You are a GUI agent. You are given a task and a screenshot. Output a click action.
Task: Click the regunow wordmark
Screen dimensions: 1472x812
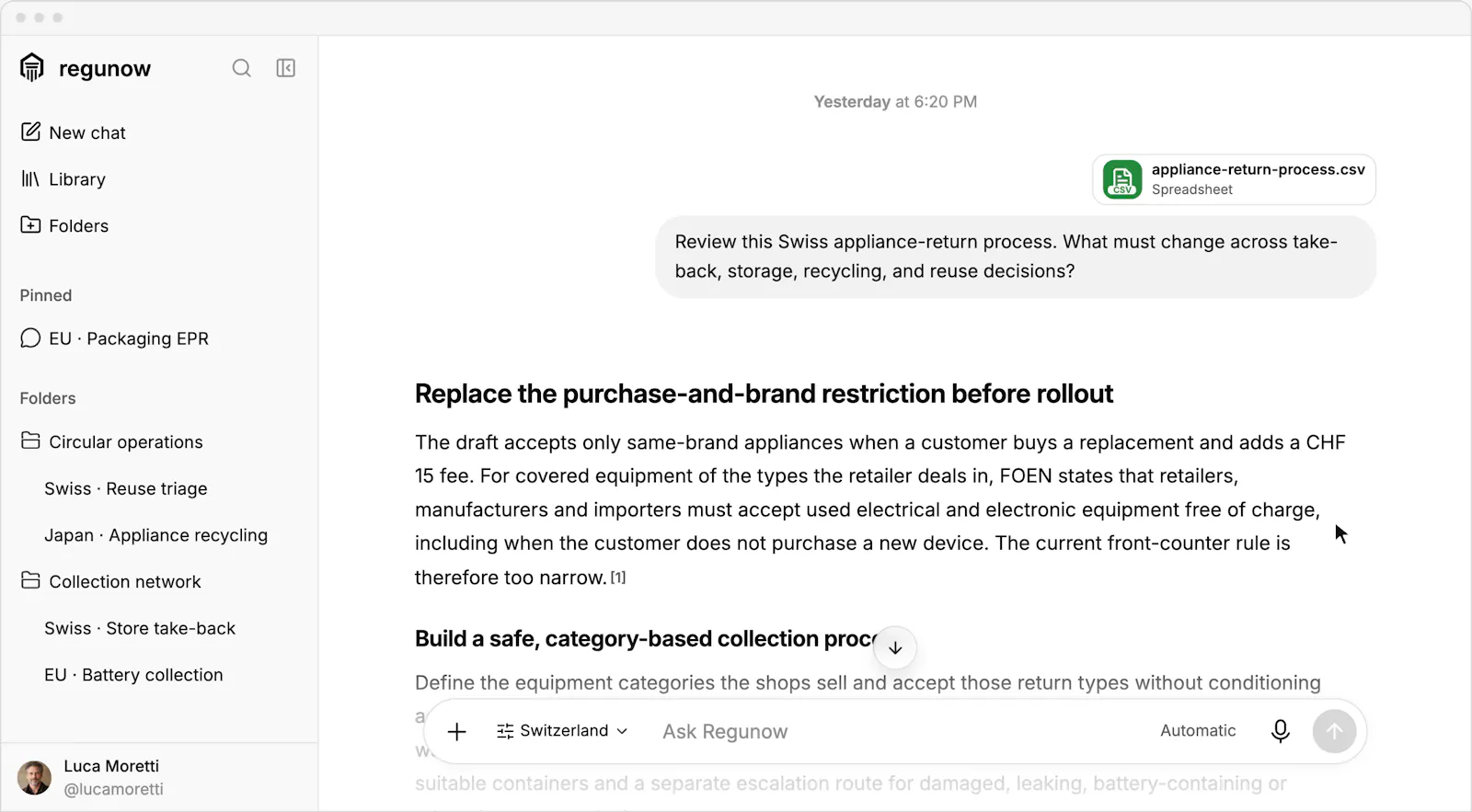tap(105, 69)
